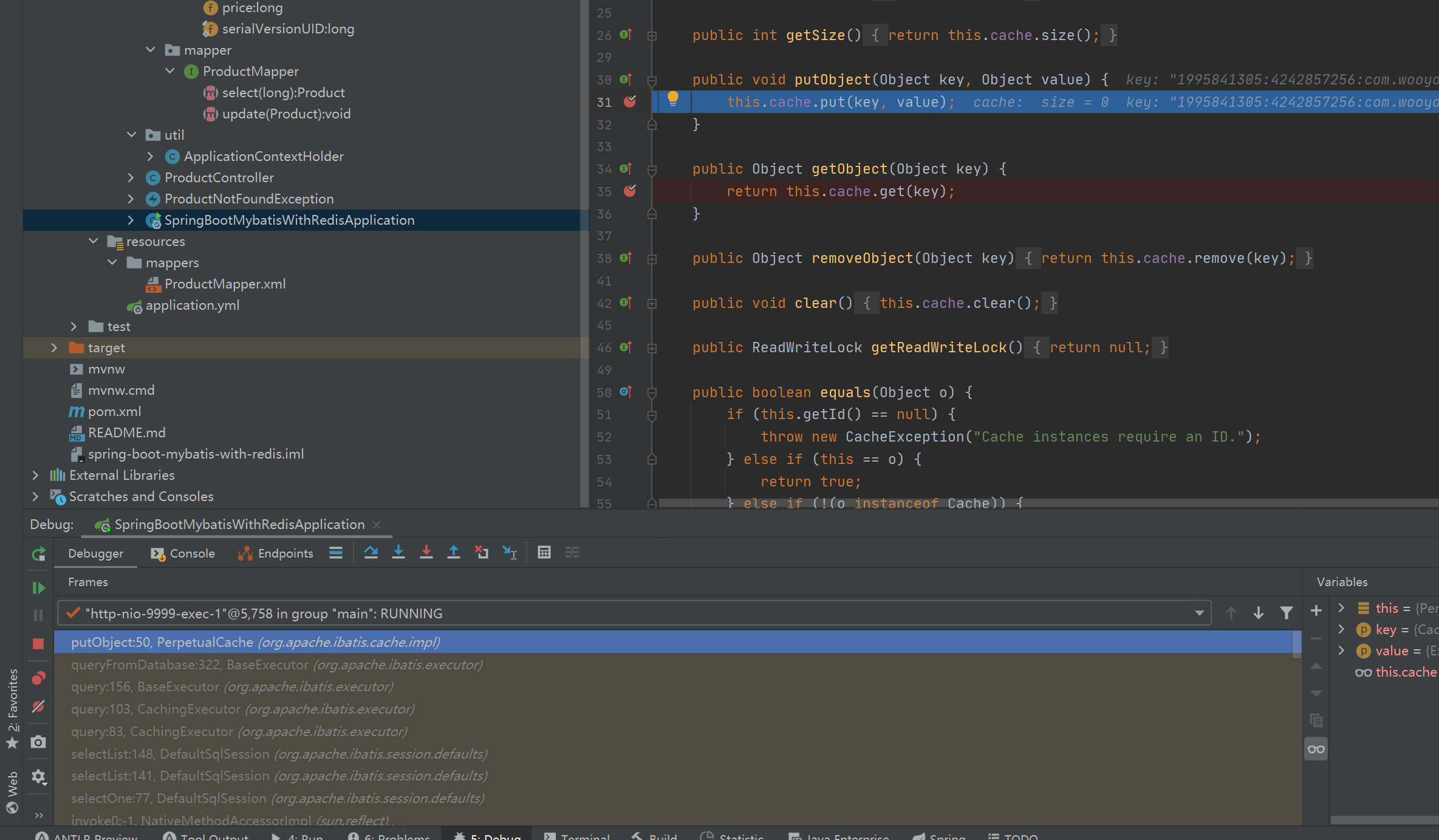Click the Step Over debug icon
This screenshot has height=840, width=1439.
[x=371, y=553]
